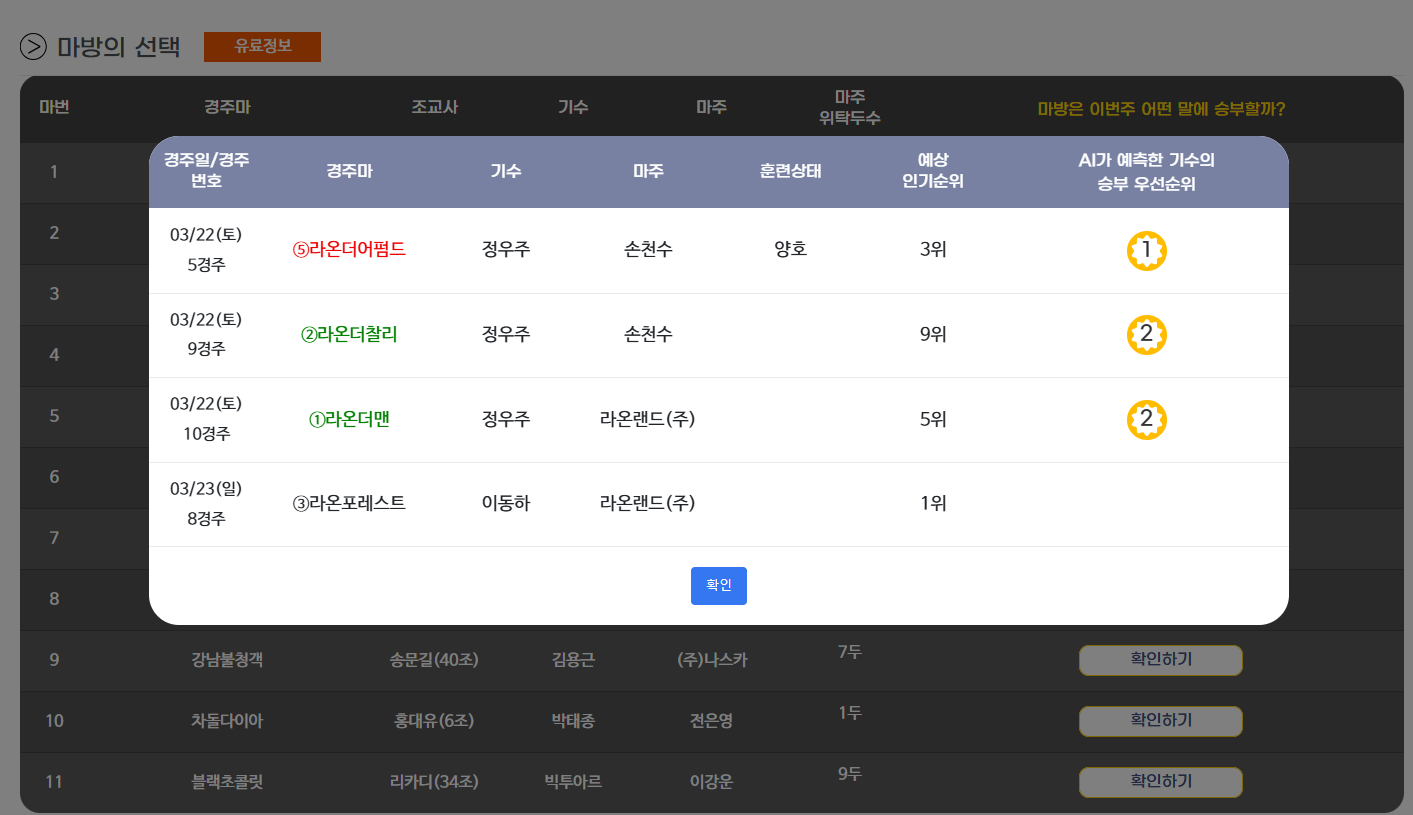Open the red horse name ⑤라온더어펌드
The width and height of the screenshot is (1413, 815).
tap(349, 250)
